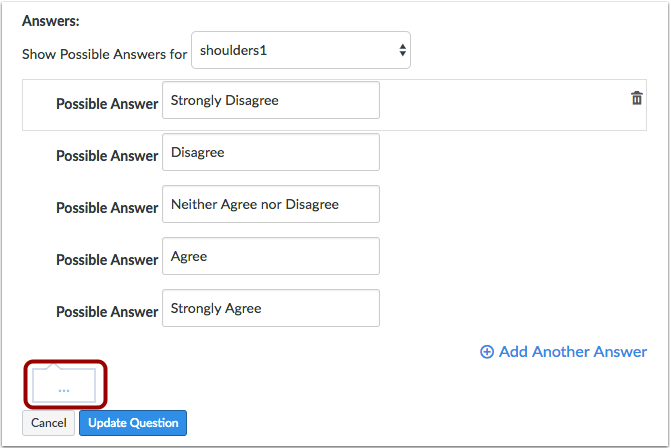
Task: Select the Answers: heading text
Action: (x=51, y=21)
